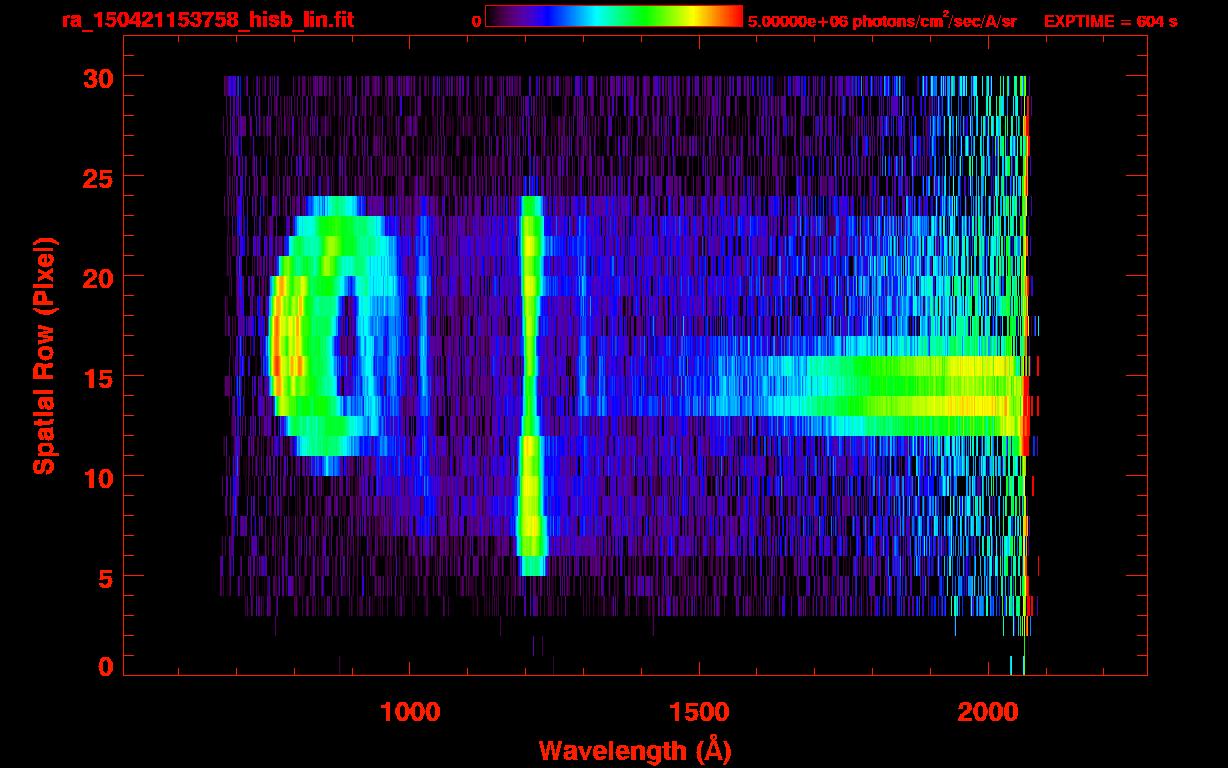The height and width of the screenshot is (768, 1228).
Task: Select the 1000 wavelength tick label
Action: point(410,712)
